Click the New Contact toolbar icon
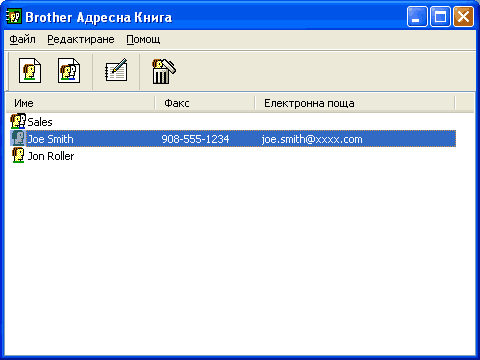Image resolution: width=480 pixels, height=360 pixels. pos(30,71)
